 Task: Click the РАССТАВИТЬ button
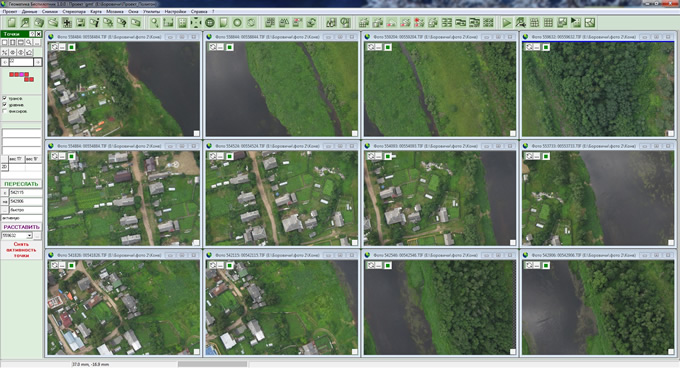click(x=21, y=227)
